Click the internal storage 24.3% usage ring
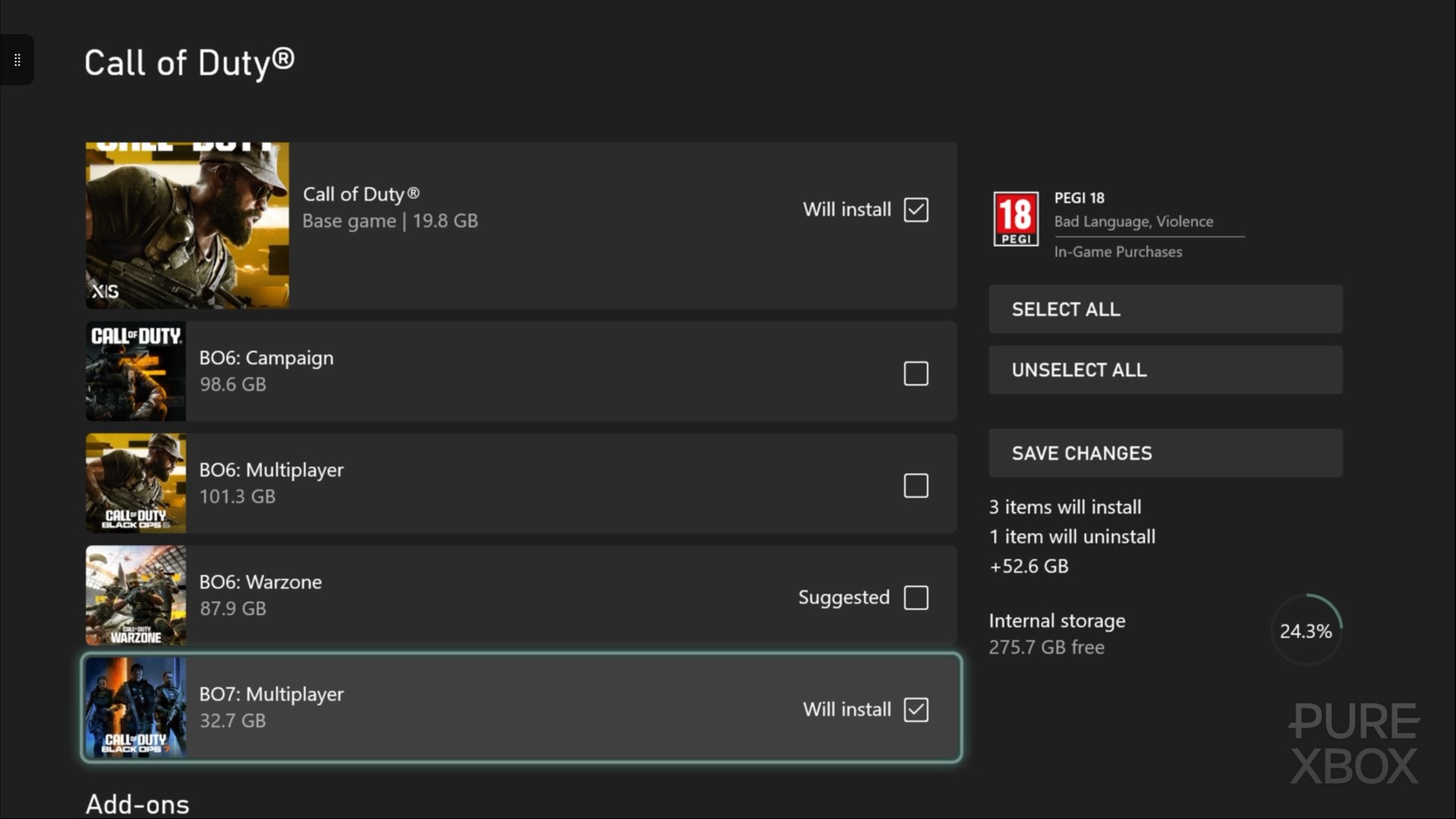 1305,631
